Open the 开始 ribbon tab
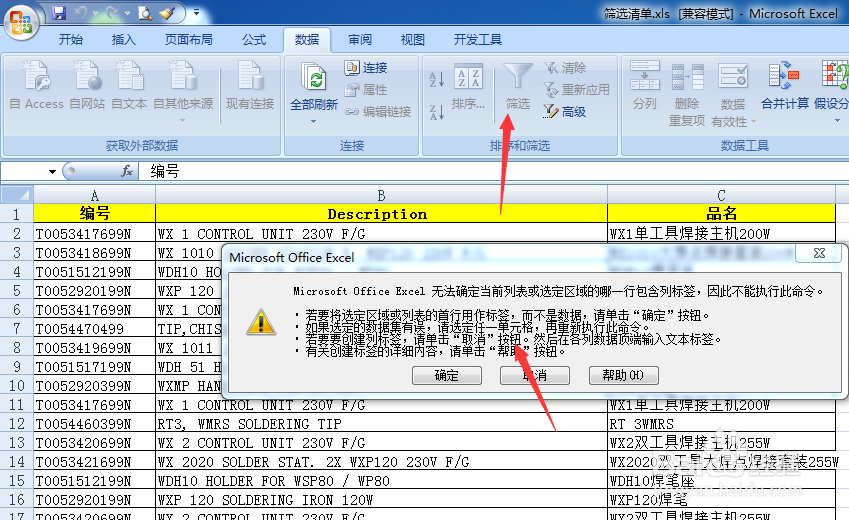Screen dimensions: 849x520 [71, 40]
